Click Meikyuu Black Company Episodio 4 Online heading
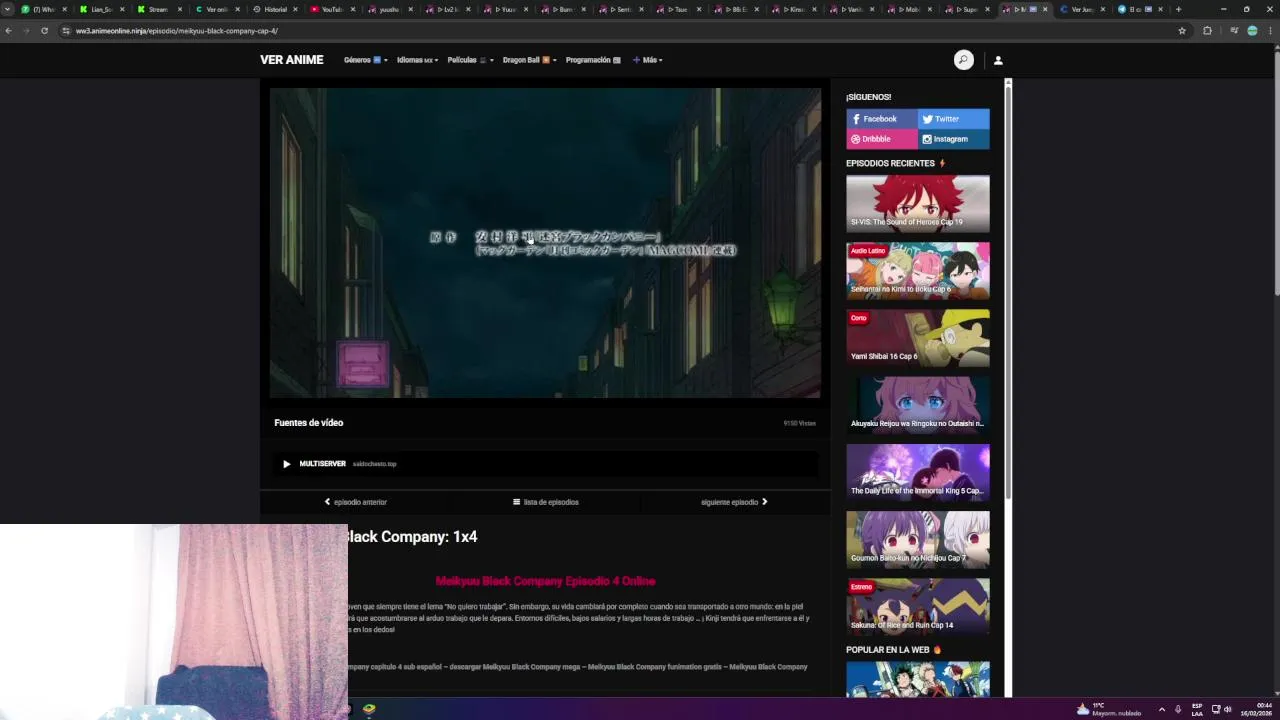 (x=545, y=581)
